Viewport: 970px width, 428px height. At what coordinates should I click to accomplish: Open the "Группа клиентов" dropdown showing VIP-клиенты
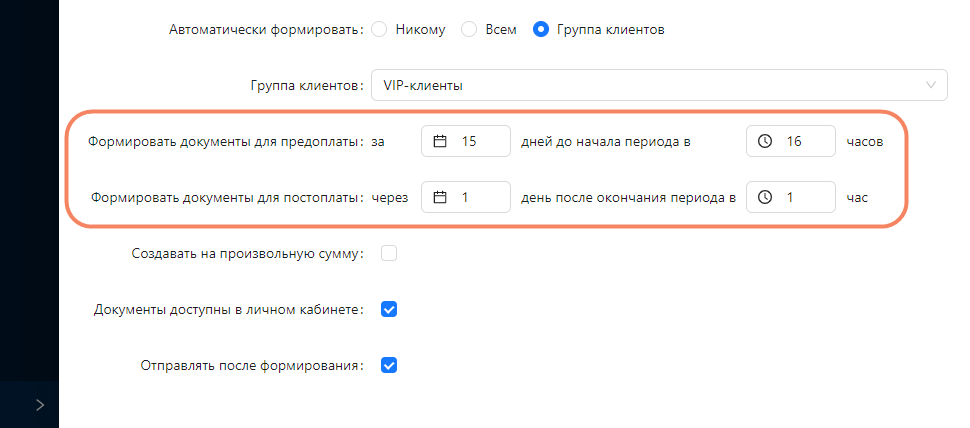pyautogui.click(x=659, y=85)
